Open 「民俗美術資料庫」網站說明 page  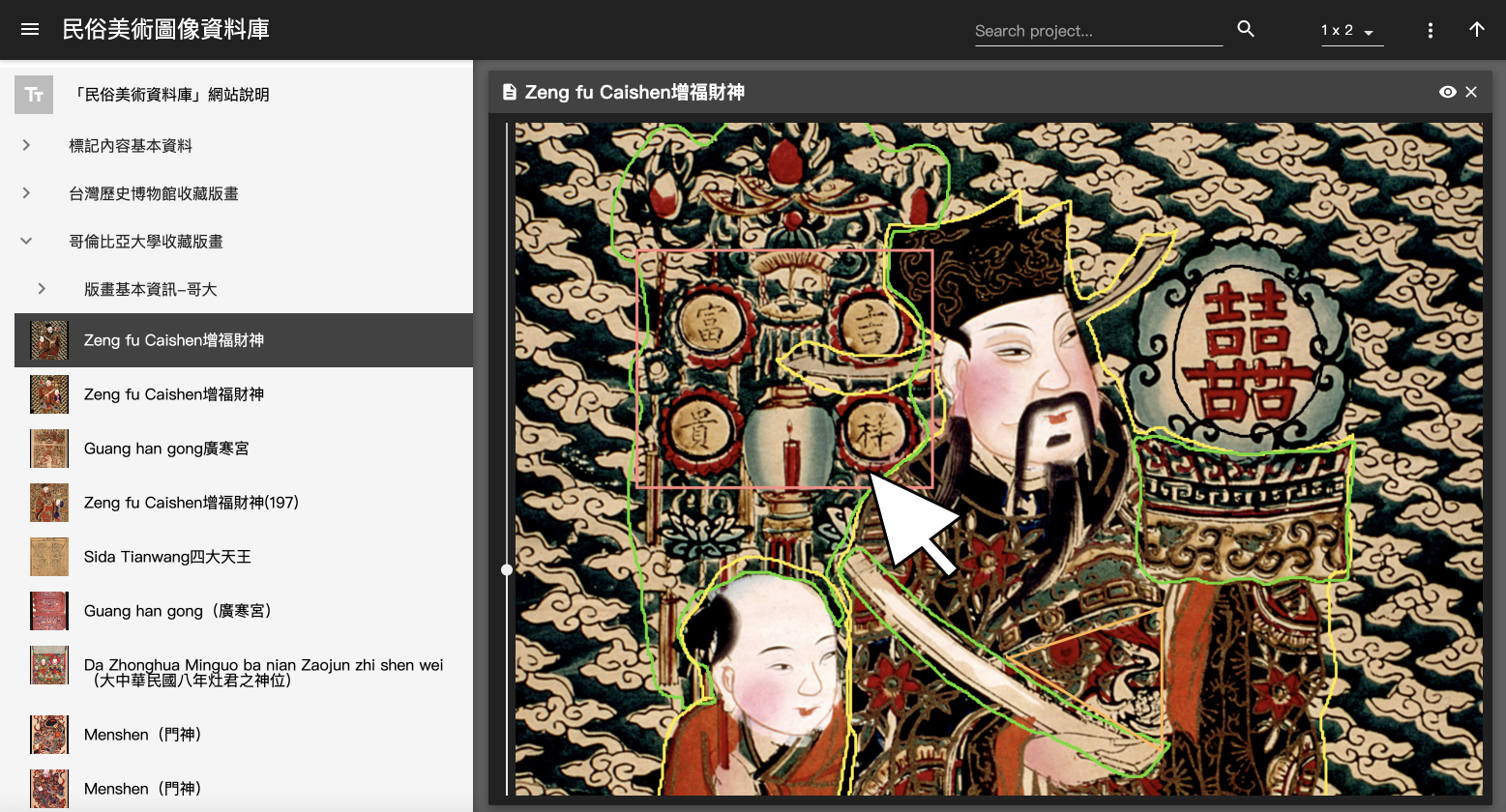pos(244,95)
